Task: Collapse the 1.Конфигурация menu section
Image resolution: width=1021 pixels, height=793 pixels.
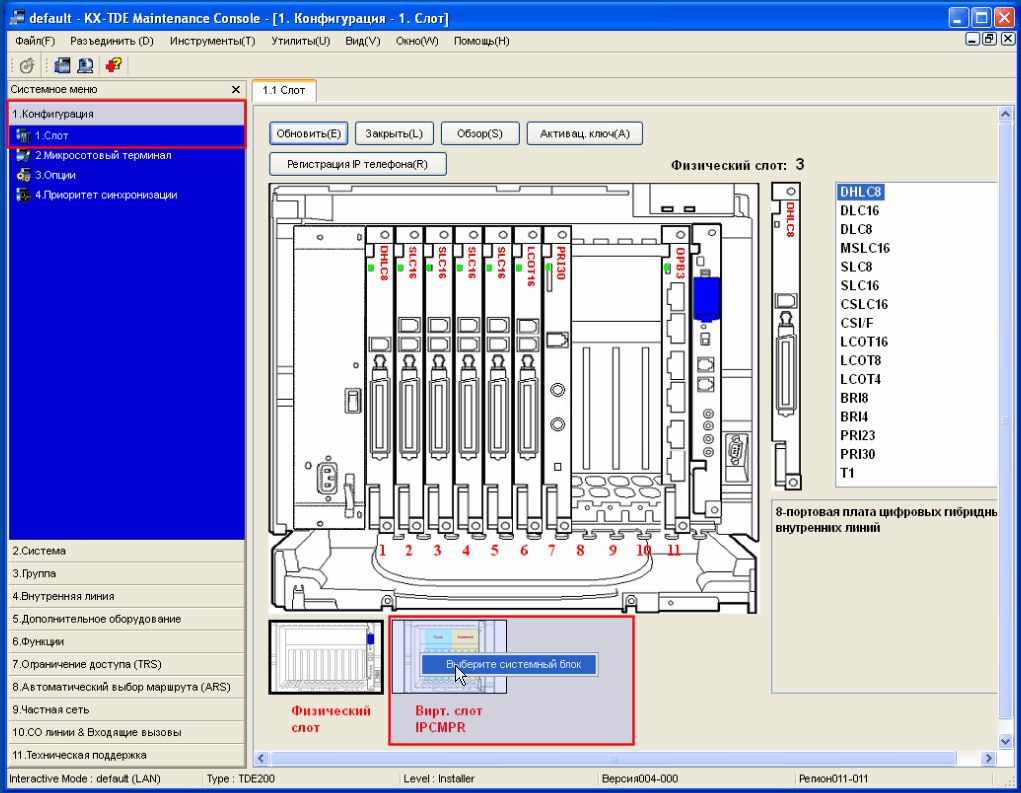Action: [127, 114]
